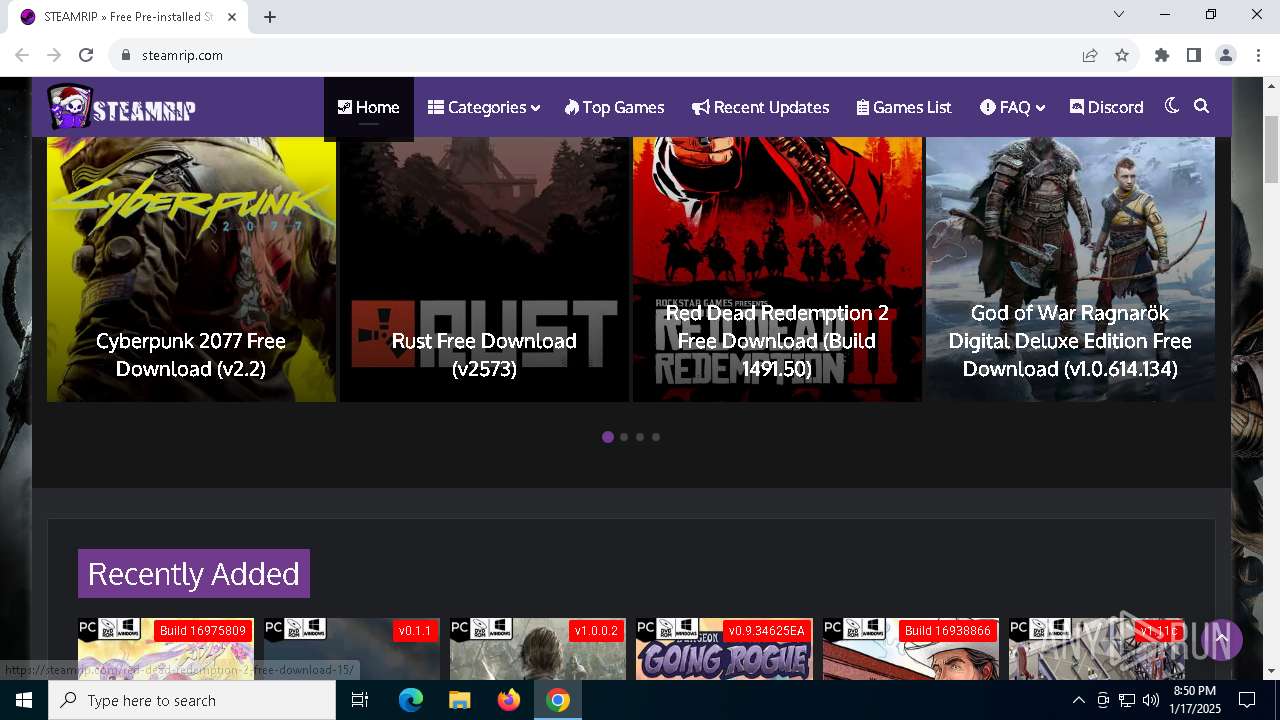Switch to Chrome in taskbar
This screenshot has width=1280, height=720.
pos(558,700)
